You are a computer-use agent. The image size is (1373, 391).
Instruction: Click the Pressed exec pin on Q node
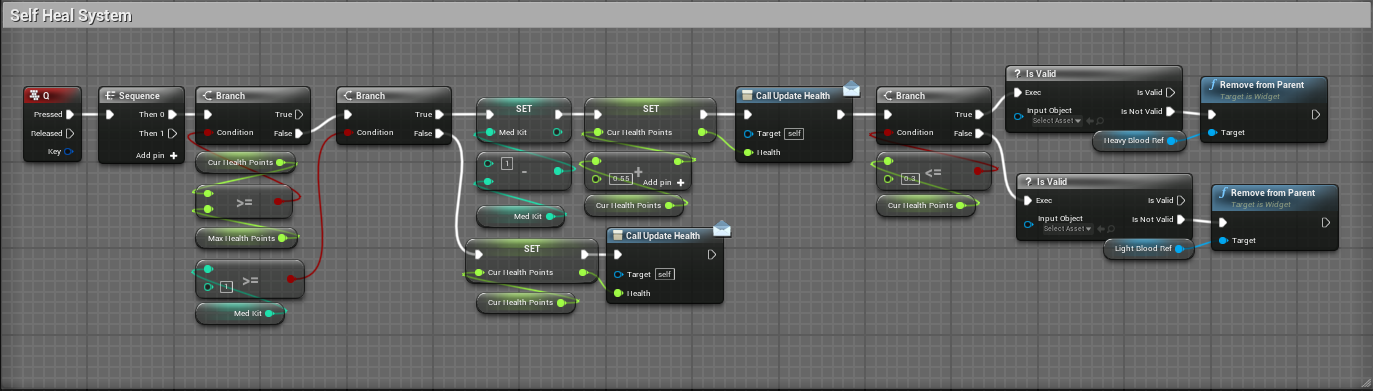pyautogui.click(x=70, y=114)
